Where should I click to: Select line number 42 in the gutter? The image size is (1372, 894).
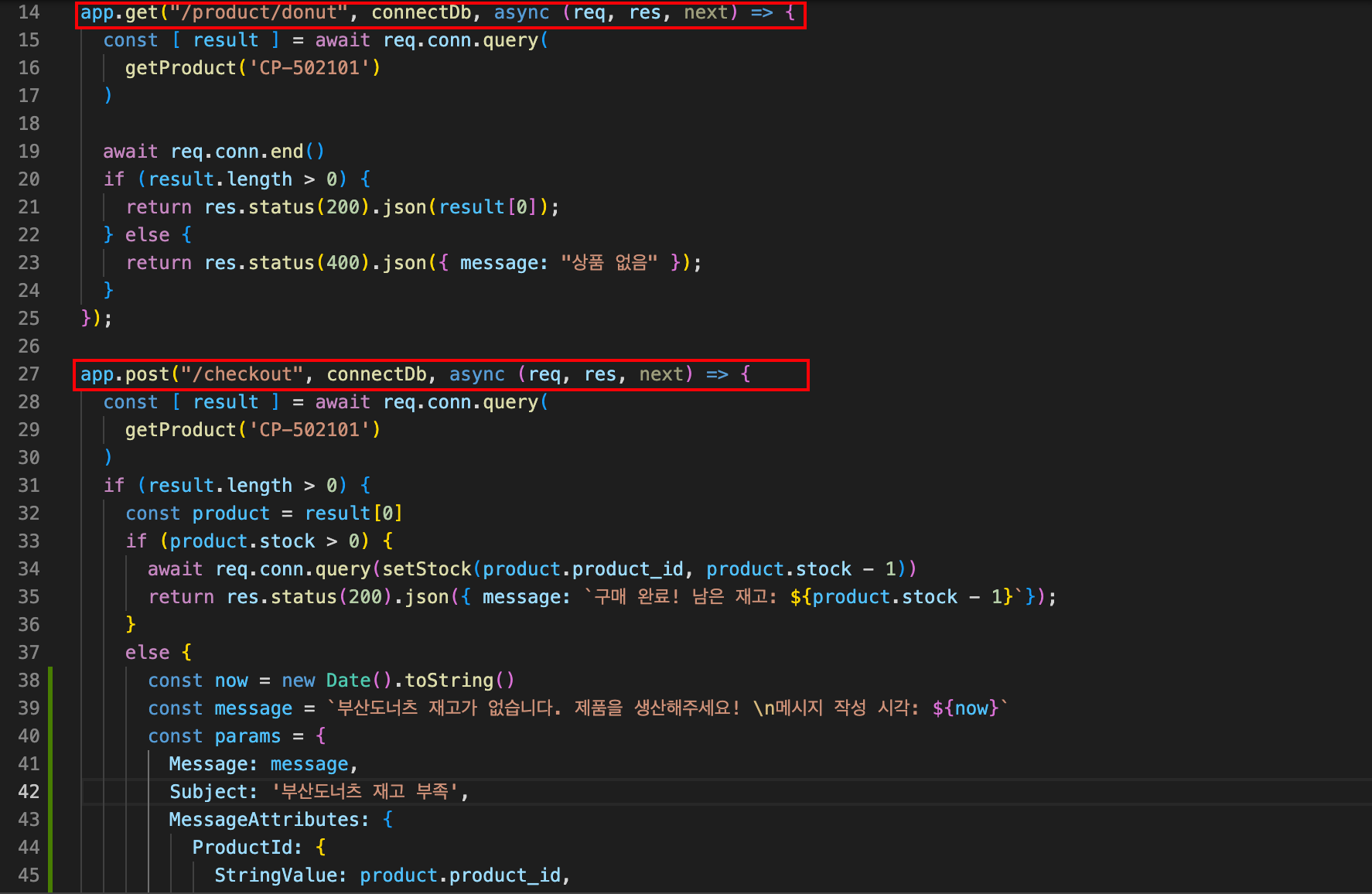point(29,792)
